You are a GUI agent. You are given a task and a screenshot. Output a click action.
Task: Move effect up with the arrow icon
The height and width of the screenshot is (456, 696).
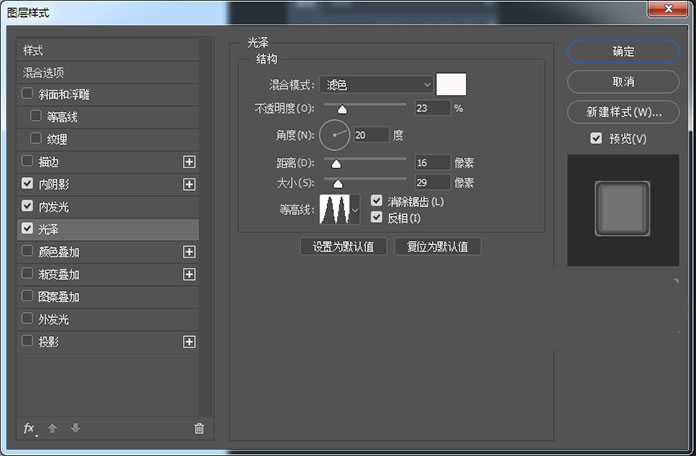(52, 428)
